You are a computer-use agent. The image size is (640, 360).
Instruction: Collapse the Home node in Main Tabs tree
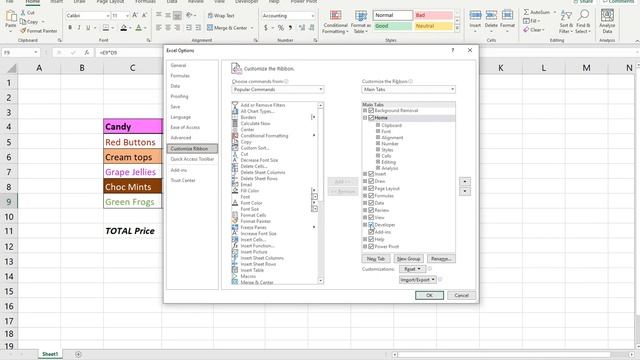click(365, 118)
